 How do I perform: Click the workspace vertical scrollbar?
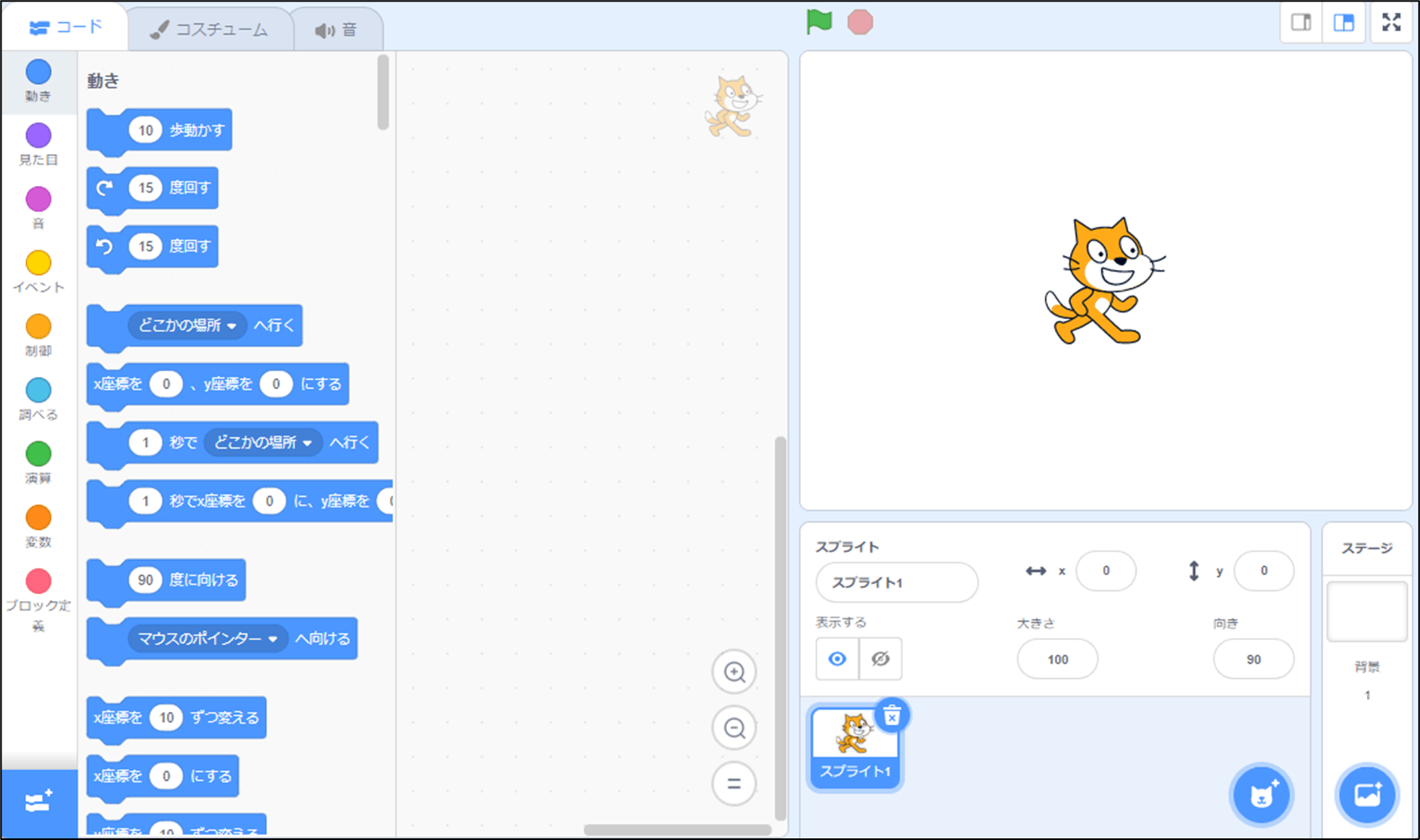781,628
